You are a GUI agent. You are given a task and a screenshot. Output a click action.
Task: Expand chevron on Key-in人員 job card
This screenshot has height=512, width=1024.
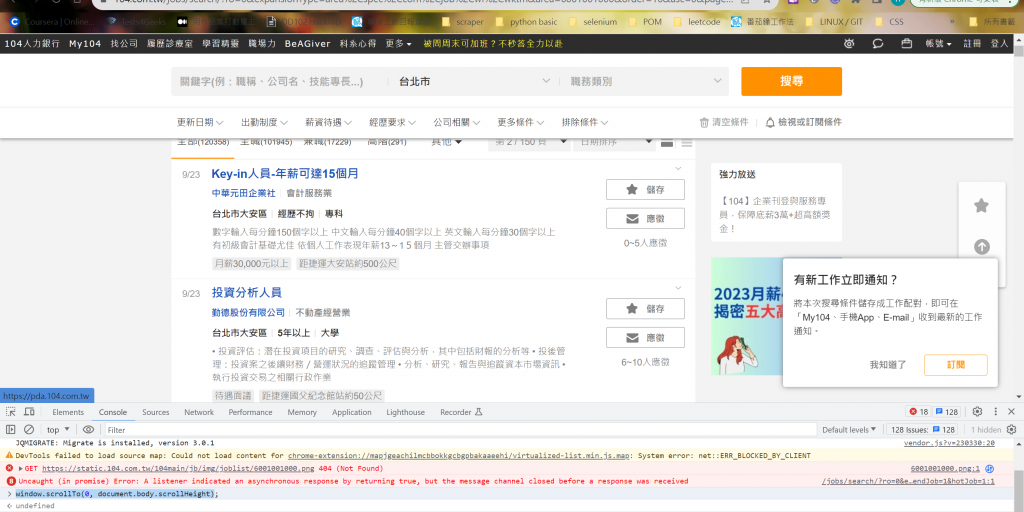tap(678, 169)
